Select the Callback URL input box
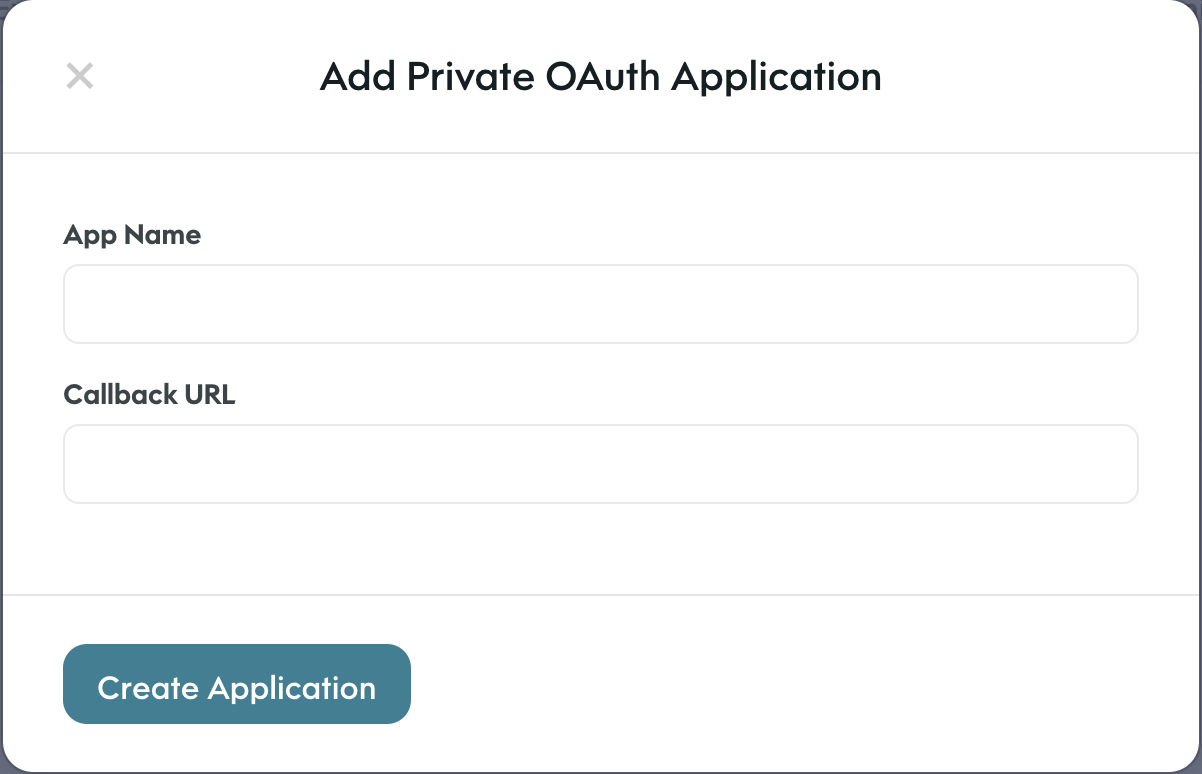Screen dimensions: 1202x774 [600, 464]
